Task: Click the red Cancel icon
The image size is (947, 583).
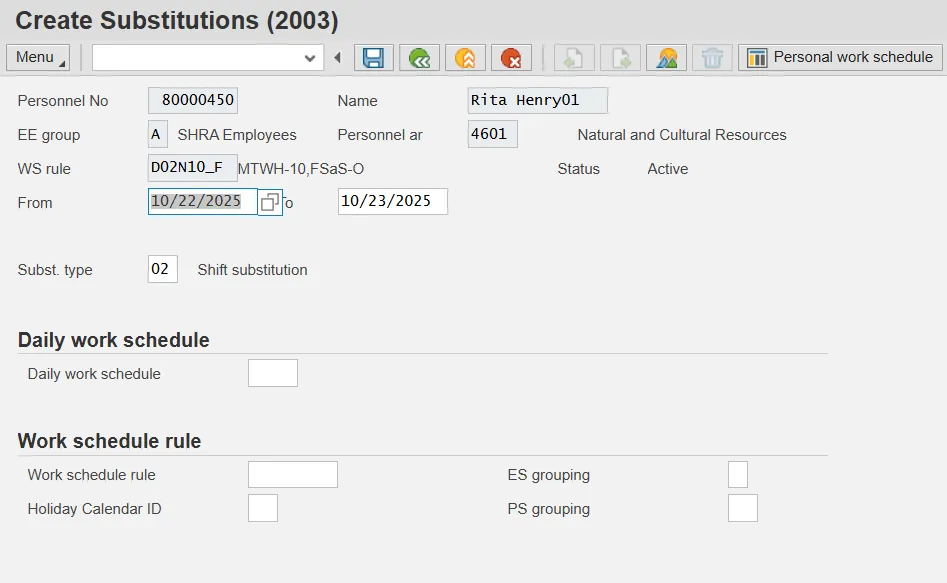Action: (511, 58)
